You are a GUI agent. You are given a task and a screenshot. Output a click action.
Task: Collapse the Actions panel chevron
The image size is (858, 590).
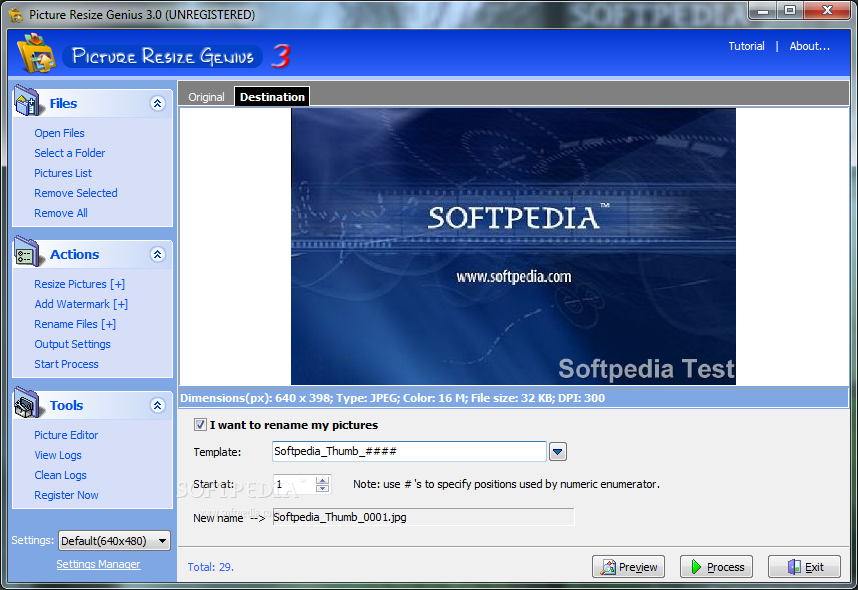pos(158,254)
